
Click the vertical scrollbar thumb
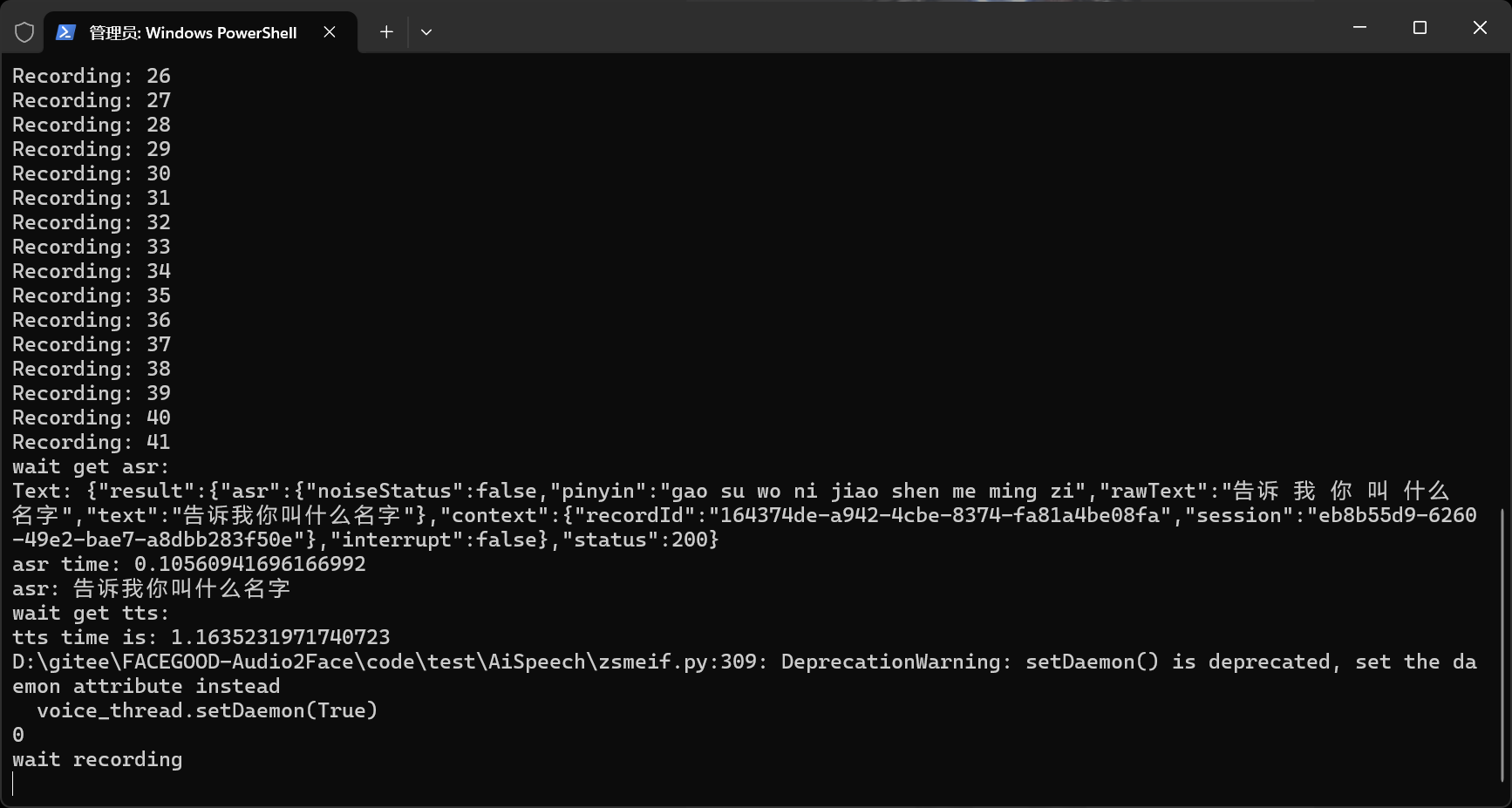point(1502,645)
